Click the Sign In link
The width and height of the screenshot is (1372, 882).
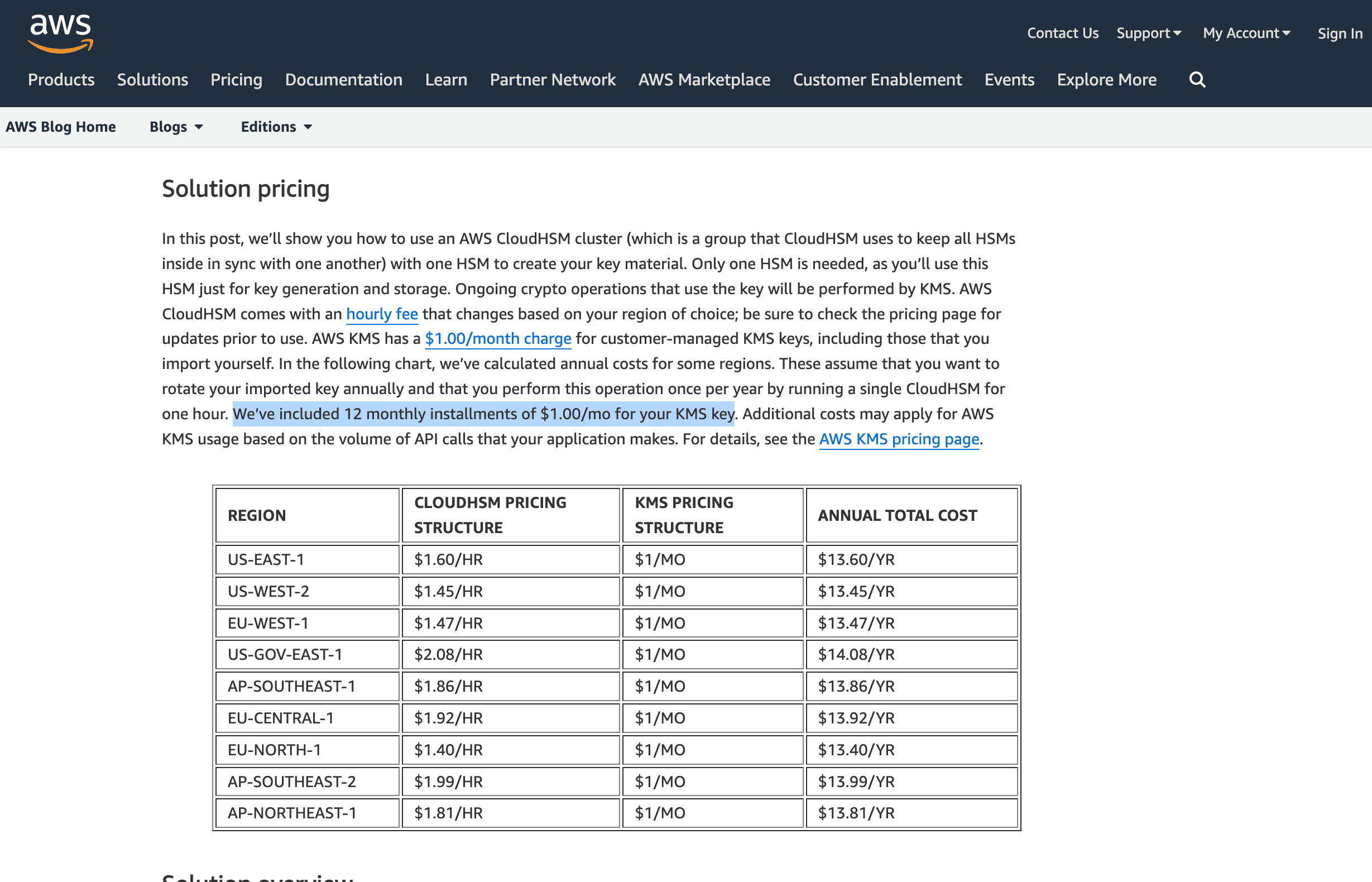tap(1340, 33)
